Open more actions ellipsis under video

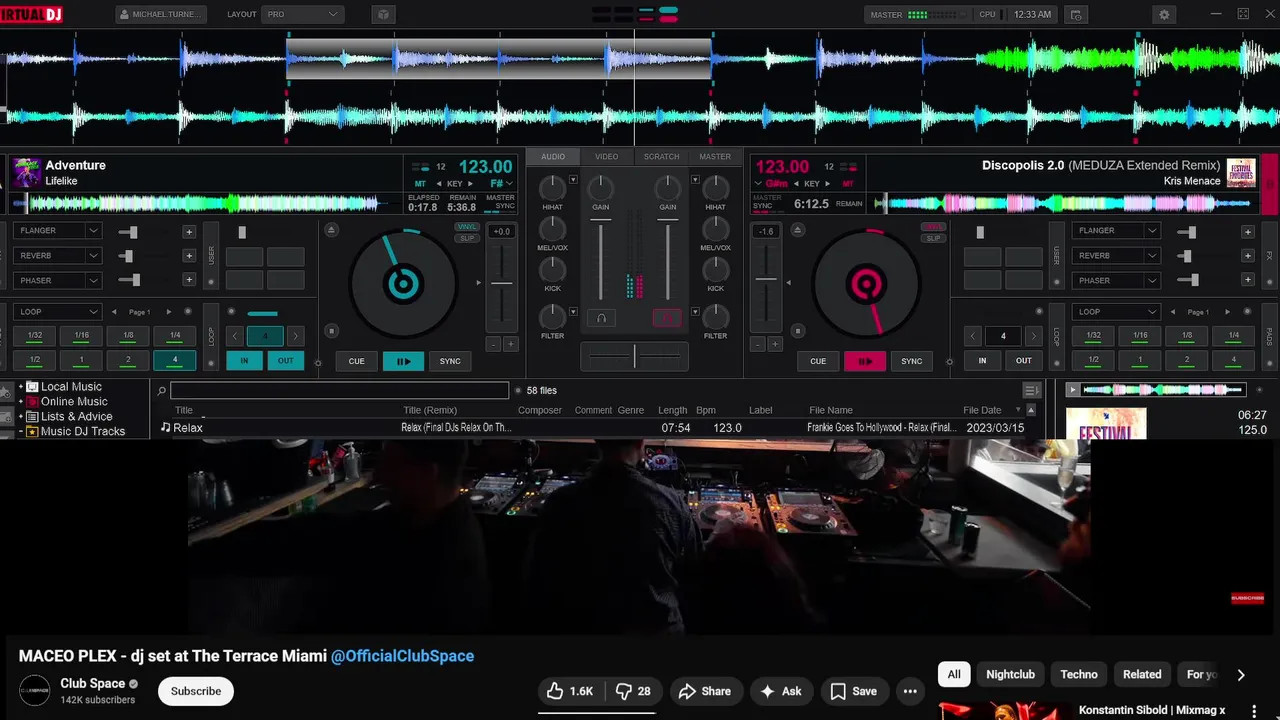pos(910,691)
